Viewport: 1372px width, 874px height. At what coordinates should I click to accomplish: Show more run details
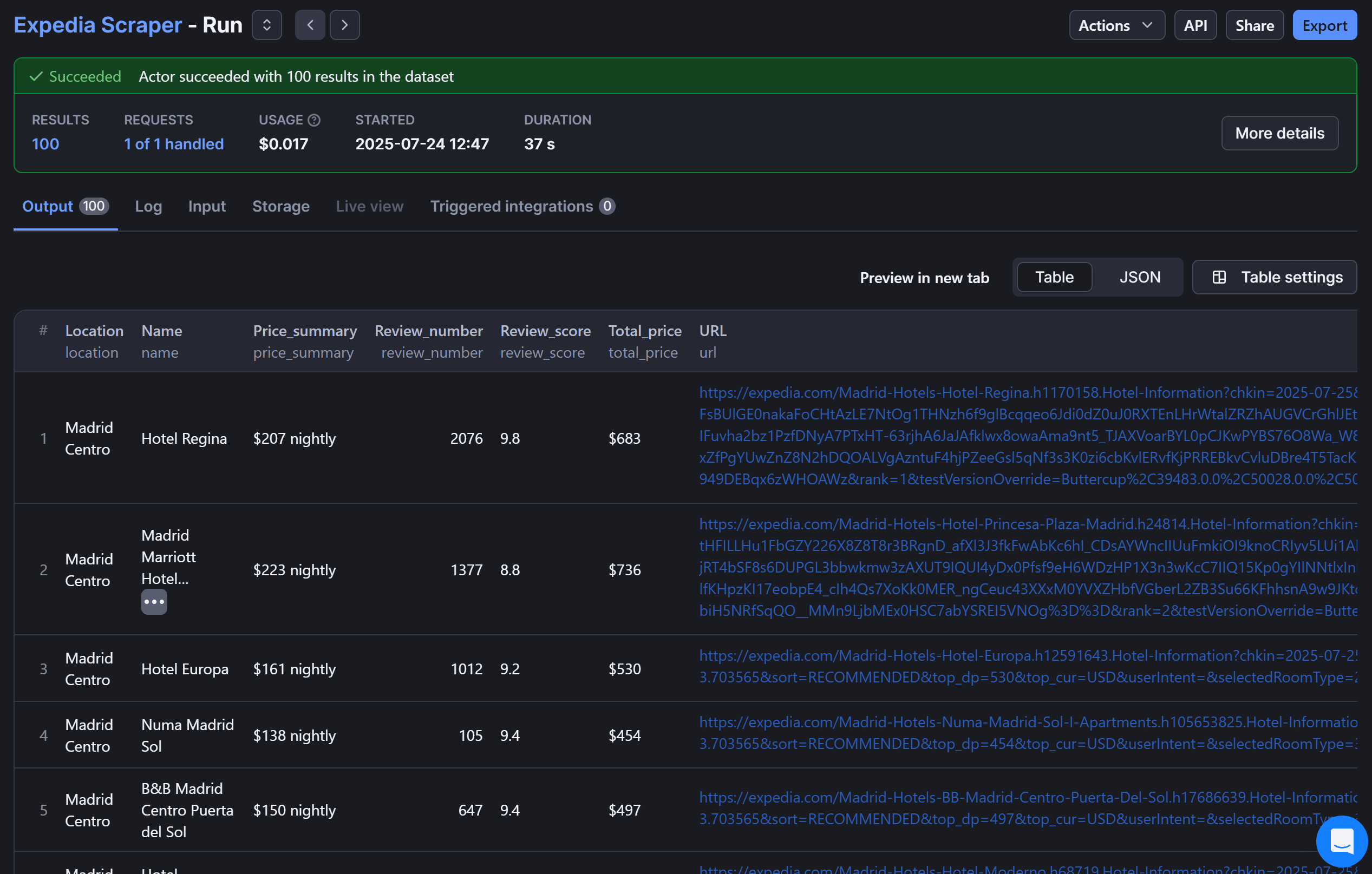point(1280,133)
